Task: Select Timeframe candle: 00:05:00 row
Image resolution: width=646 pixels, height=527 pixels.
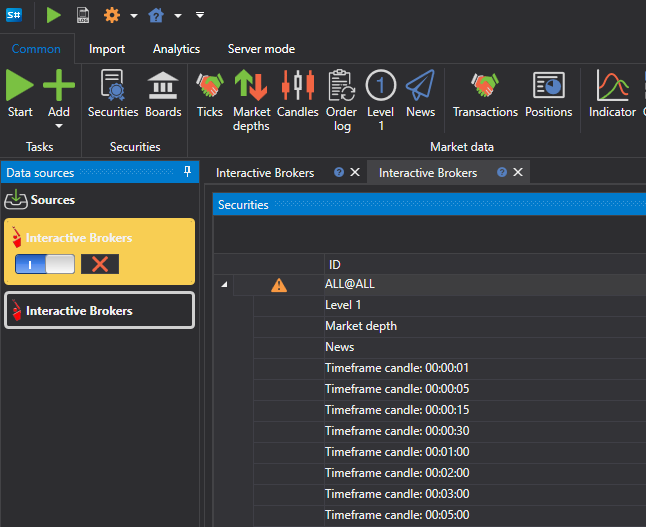Action: pyautogui.click(x=449, y=515)
